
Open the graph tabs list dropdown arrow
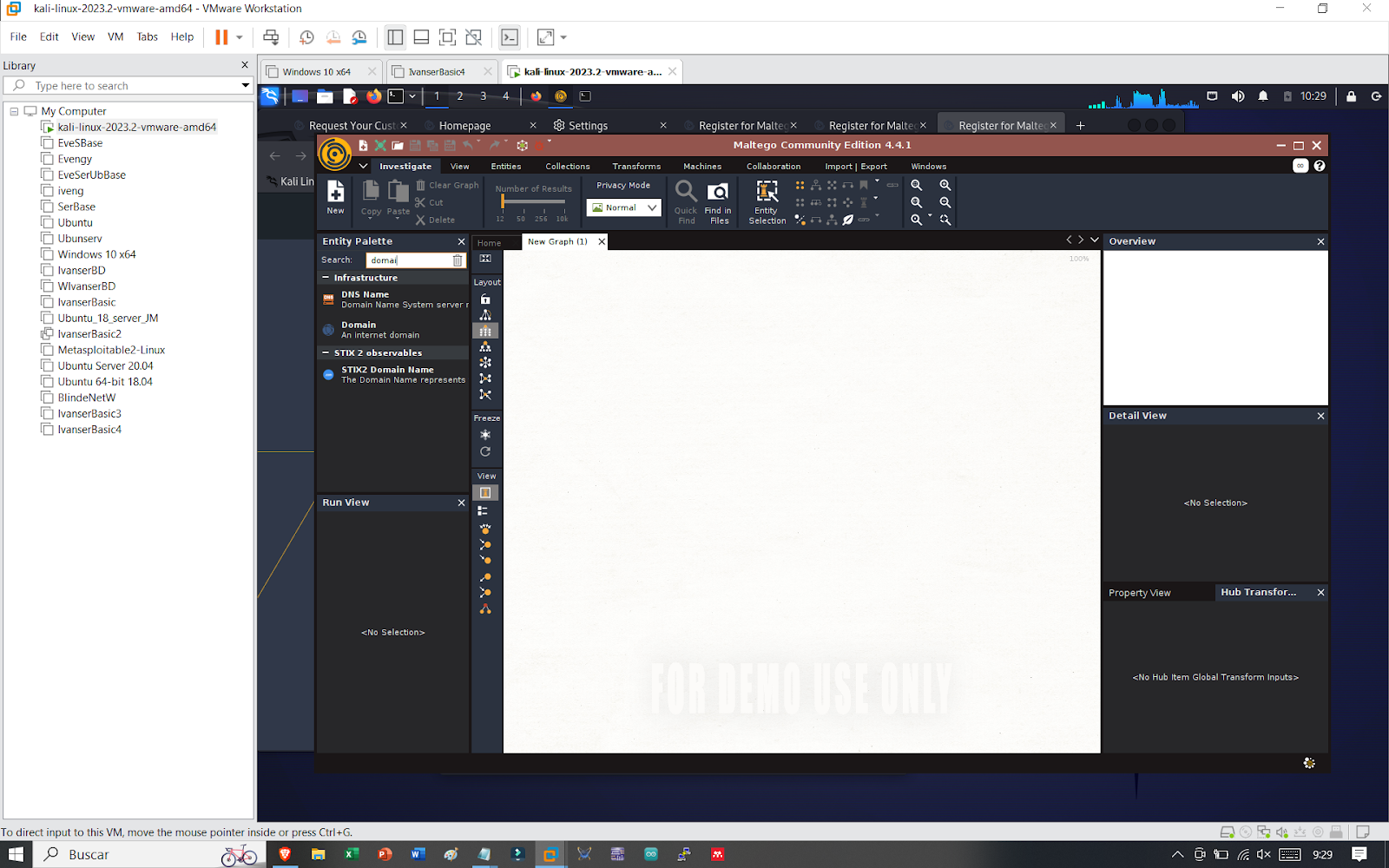point(1094,240)
